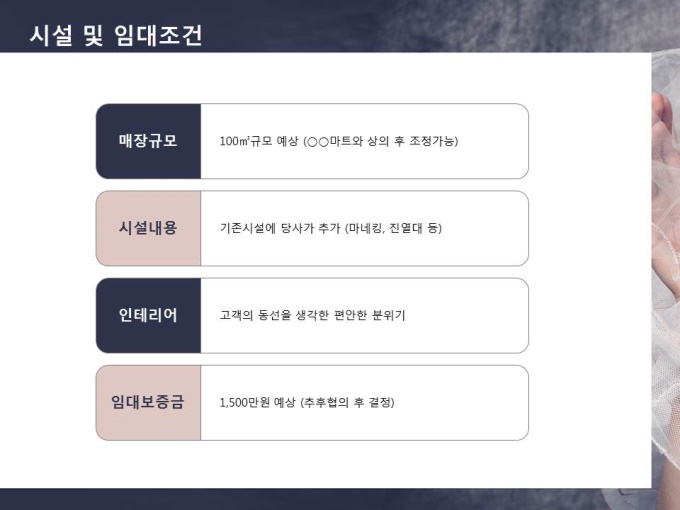The width and height of the screenshot is (680, 510).
Task: Click the '1,500만원 예상' text
Action: [x=256, y=402]
